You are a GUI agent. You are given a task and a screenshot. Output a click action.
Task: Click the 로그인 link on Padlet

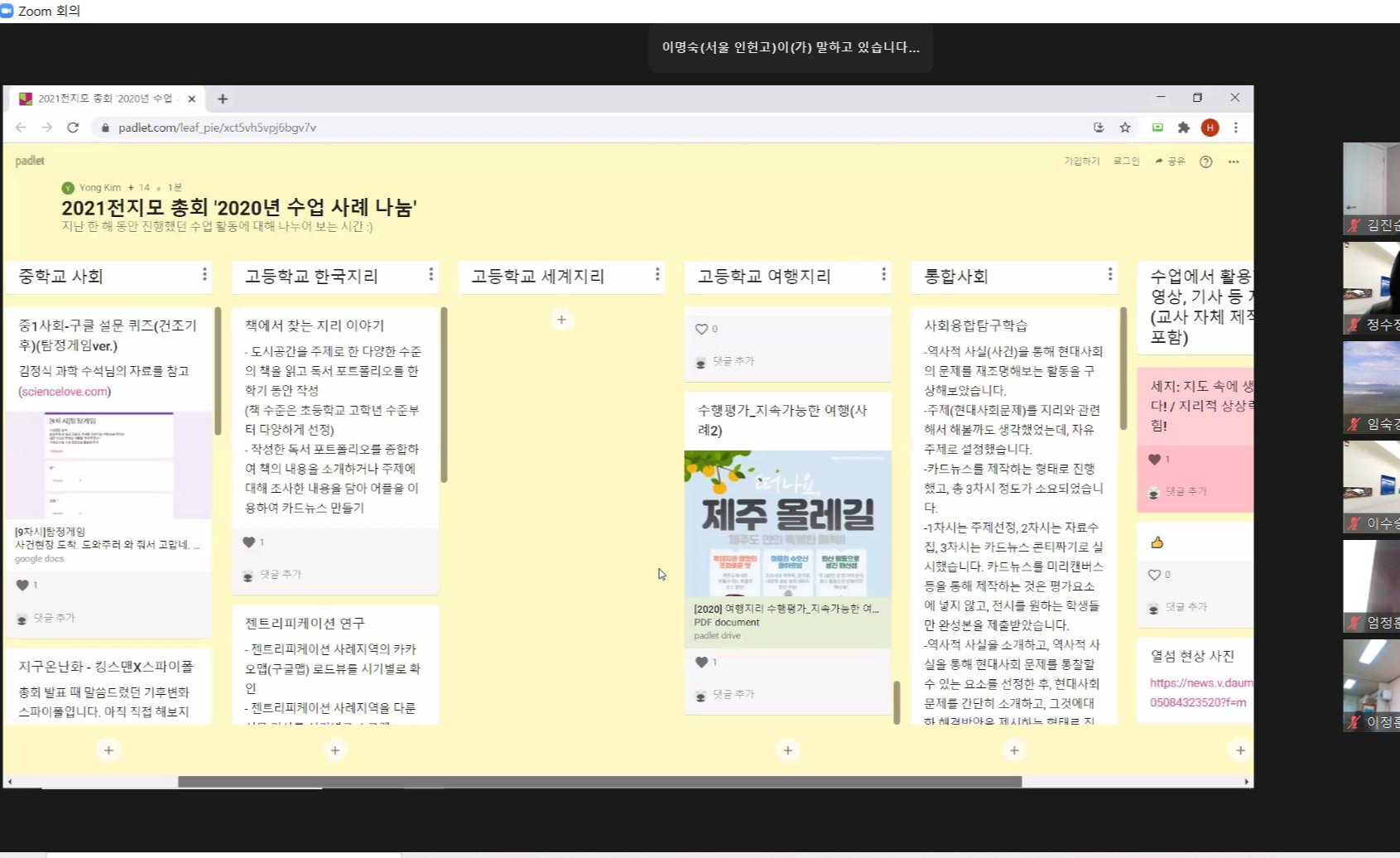(1126, 161)
